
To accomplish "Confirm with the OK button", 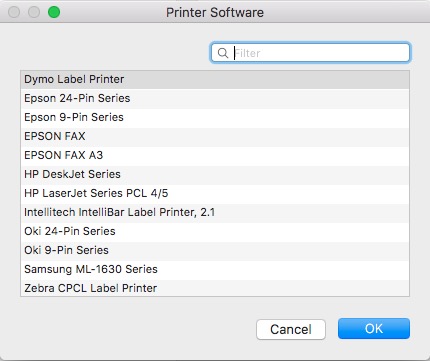I will [x=374, y=329].
